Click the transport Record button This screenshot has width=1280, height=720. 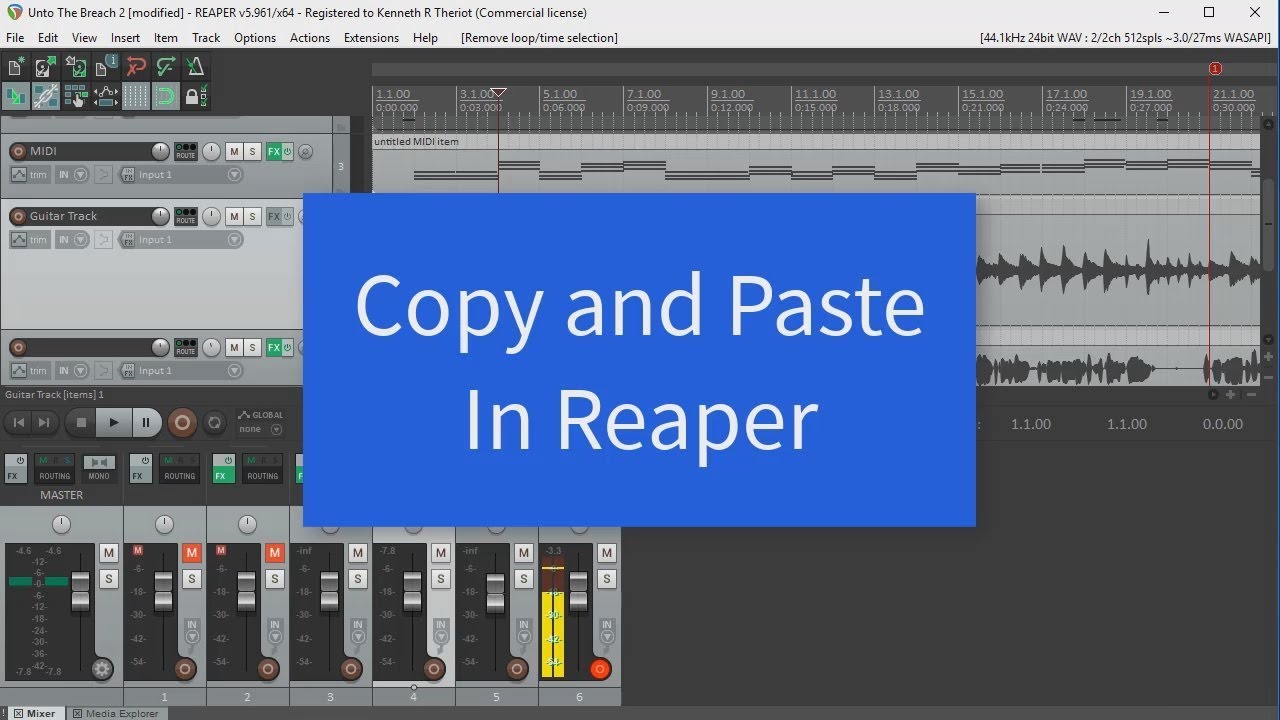182,423
